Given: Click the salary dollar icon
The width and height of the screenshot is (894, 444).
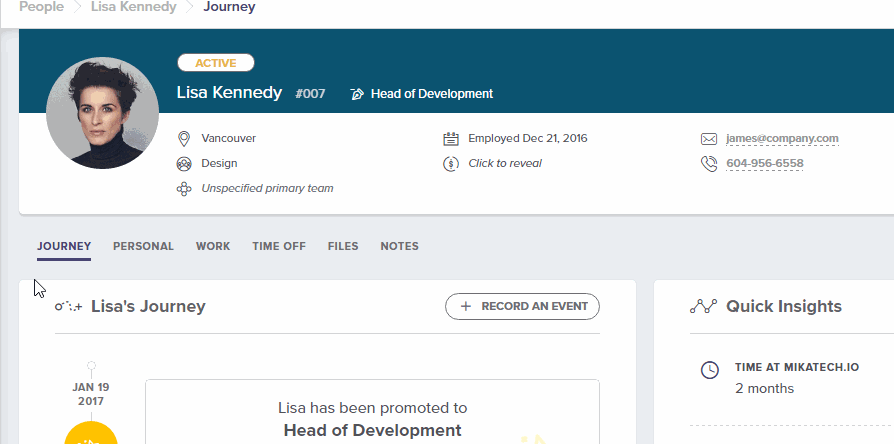Looking at the screenshot, I should coord(451,164).
